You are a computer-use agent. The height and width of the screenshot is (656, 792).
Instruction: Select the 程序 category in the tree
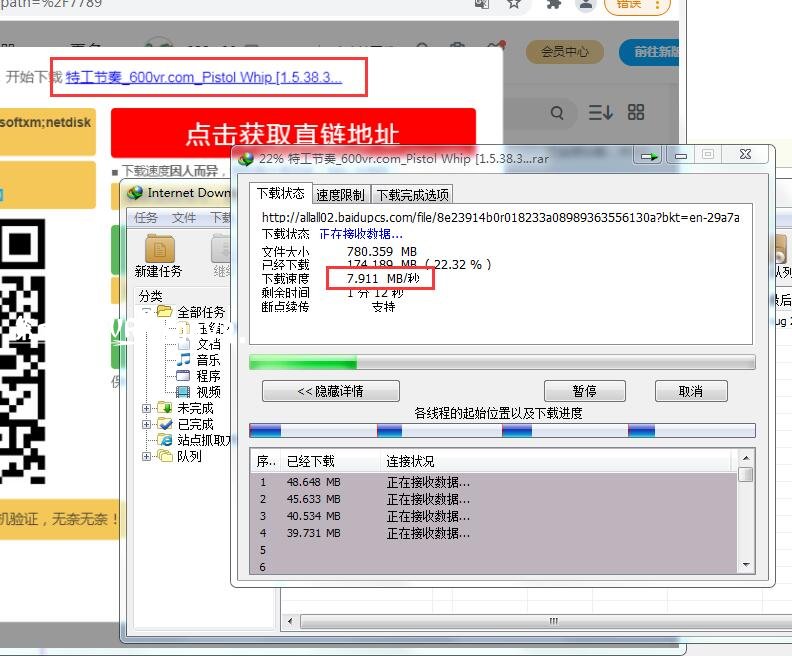coord(208,376)
